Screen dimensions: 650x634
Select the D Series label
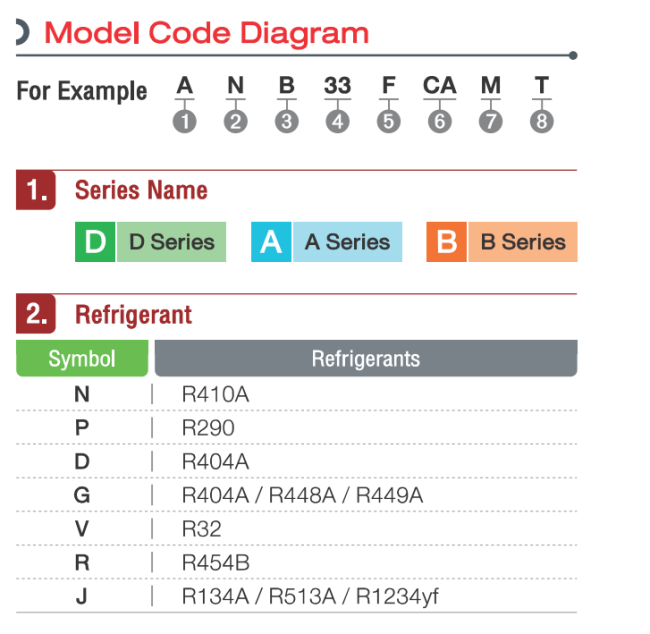[171, 242]
